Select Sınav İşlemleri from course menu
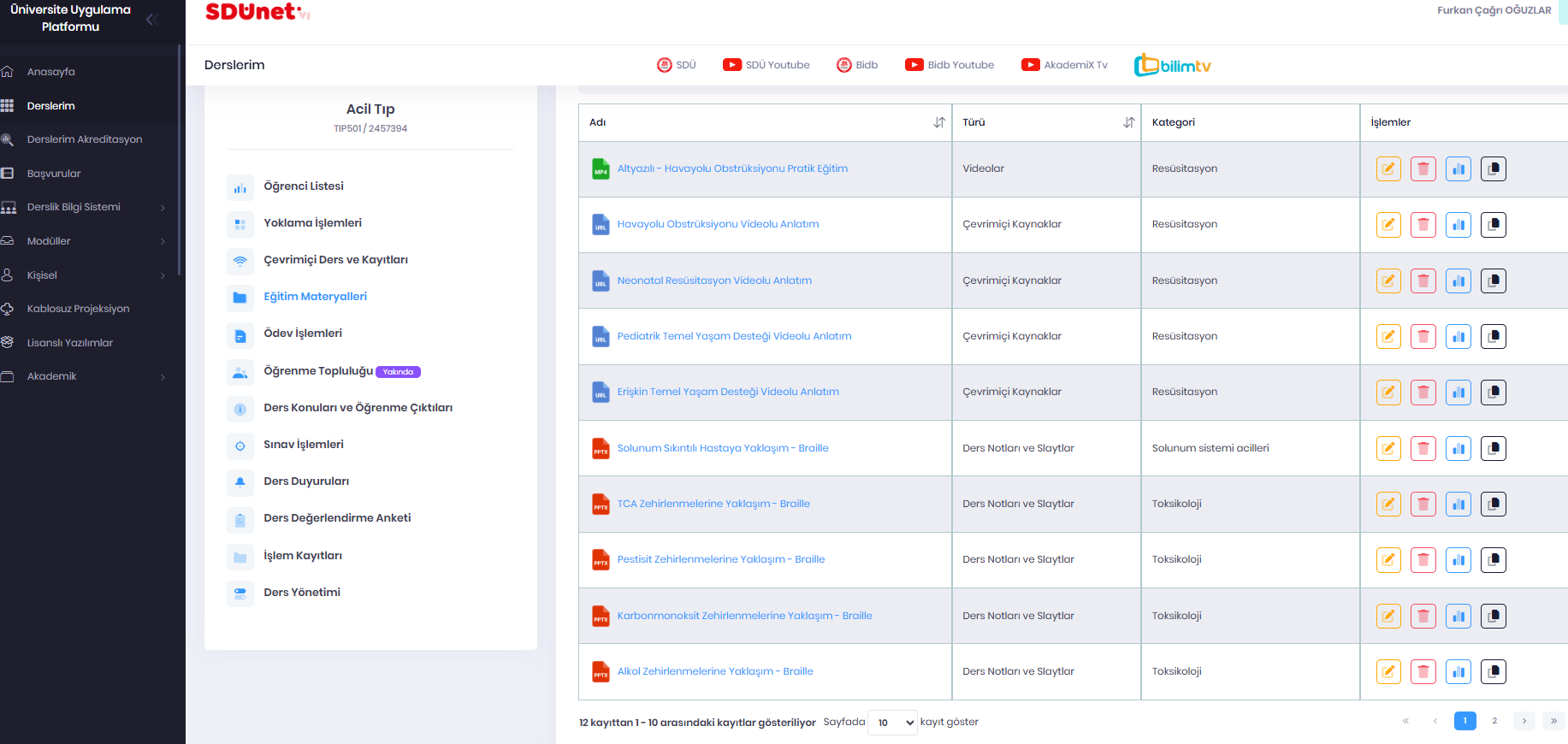The height and width of the screenshot is (744, 1568). [x=303, y=445]
